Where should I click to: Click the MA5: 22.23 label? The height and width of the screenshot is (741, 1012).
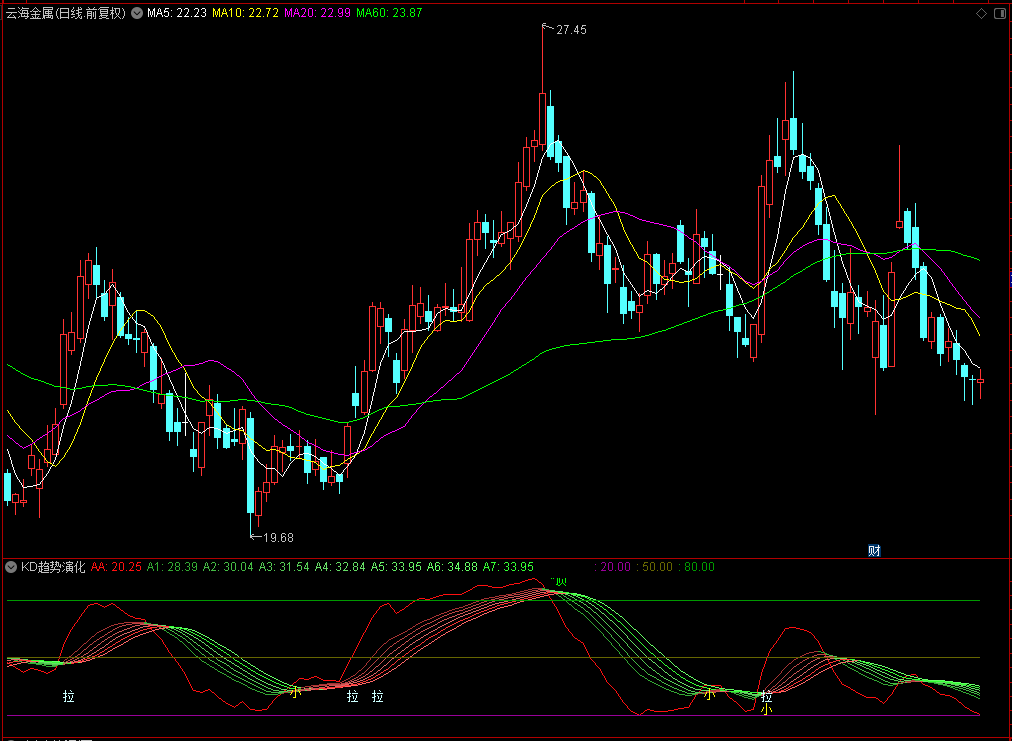(177, 12)
